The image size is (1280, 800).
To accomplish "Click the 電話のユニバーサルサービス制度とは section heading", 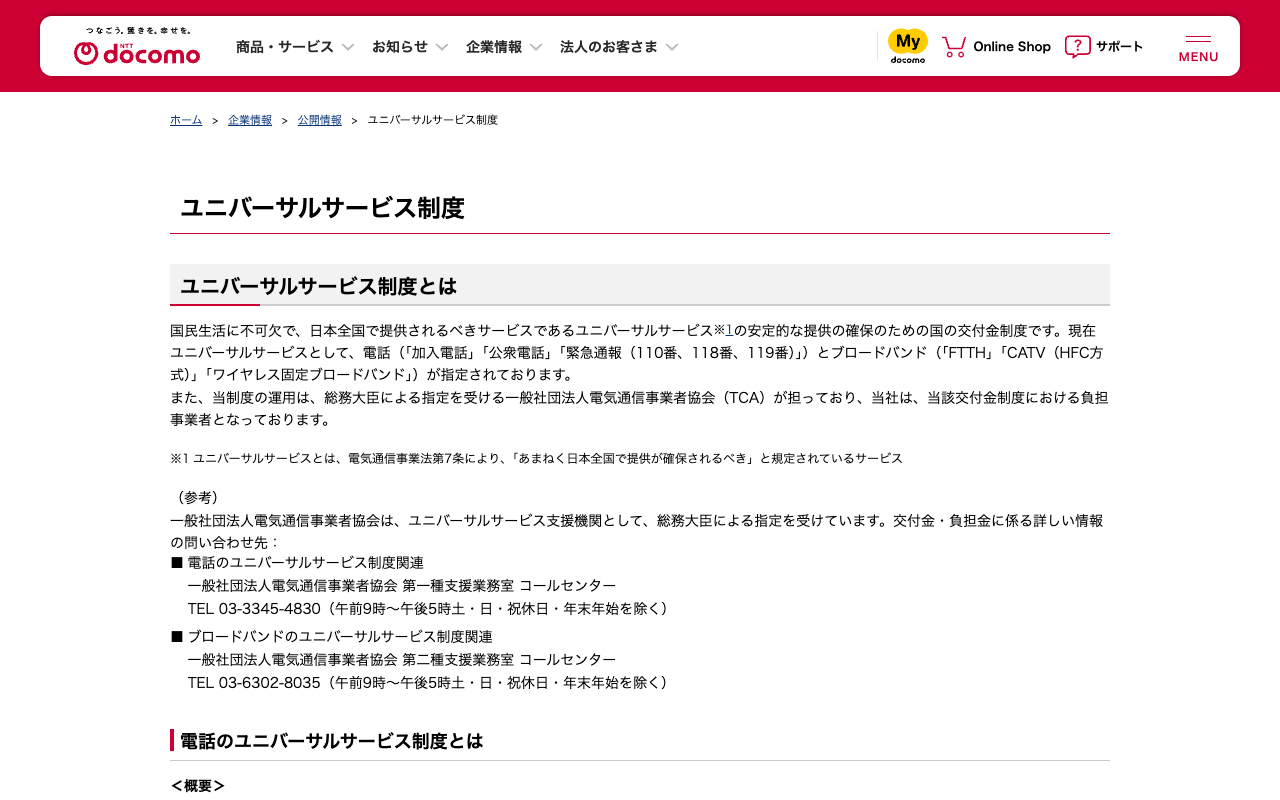I will click(331, 741).
